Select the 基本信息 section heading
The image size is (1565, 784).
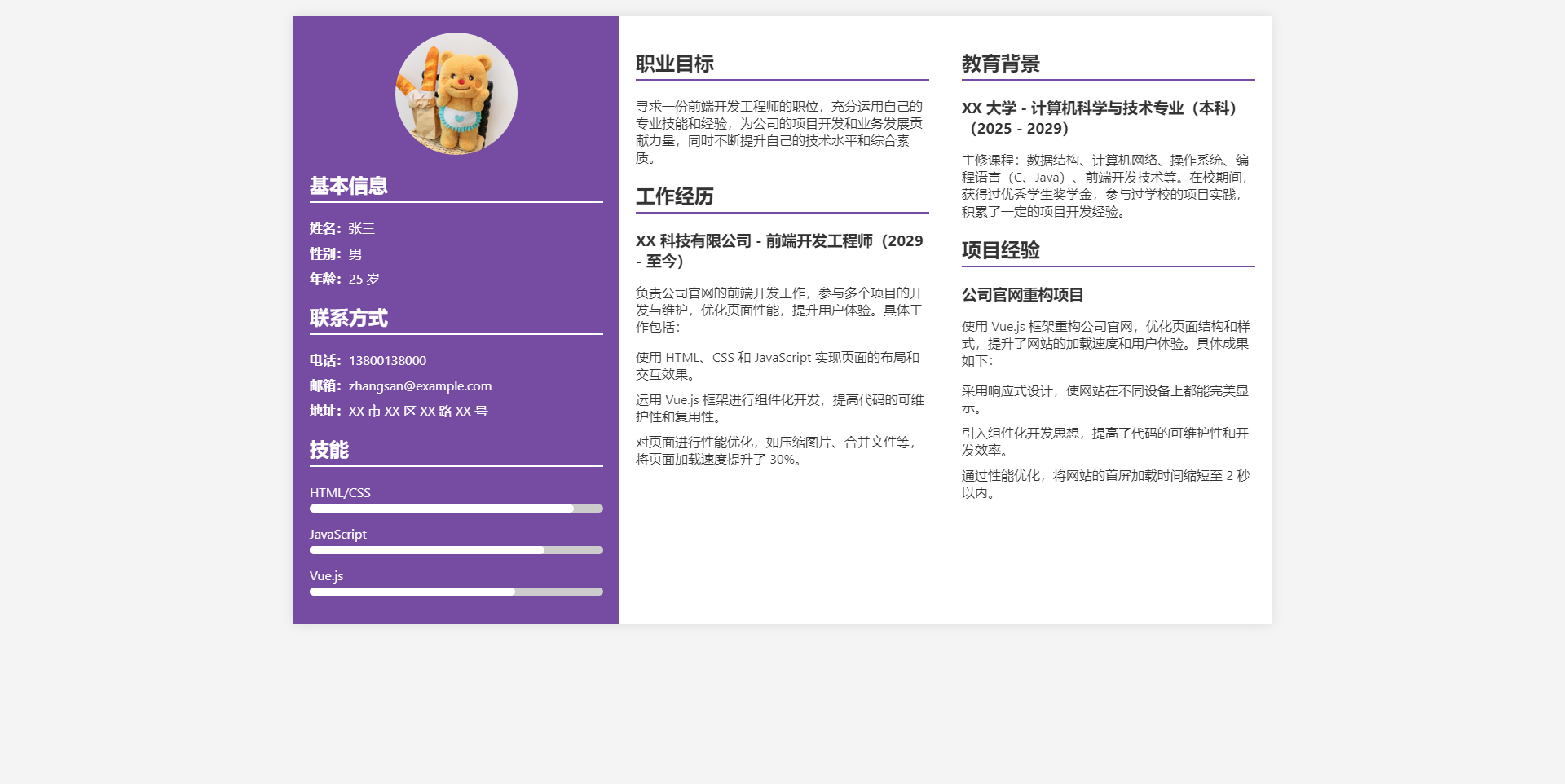pos(349,186)
